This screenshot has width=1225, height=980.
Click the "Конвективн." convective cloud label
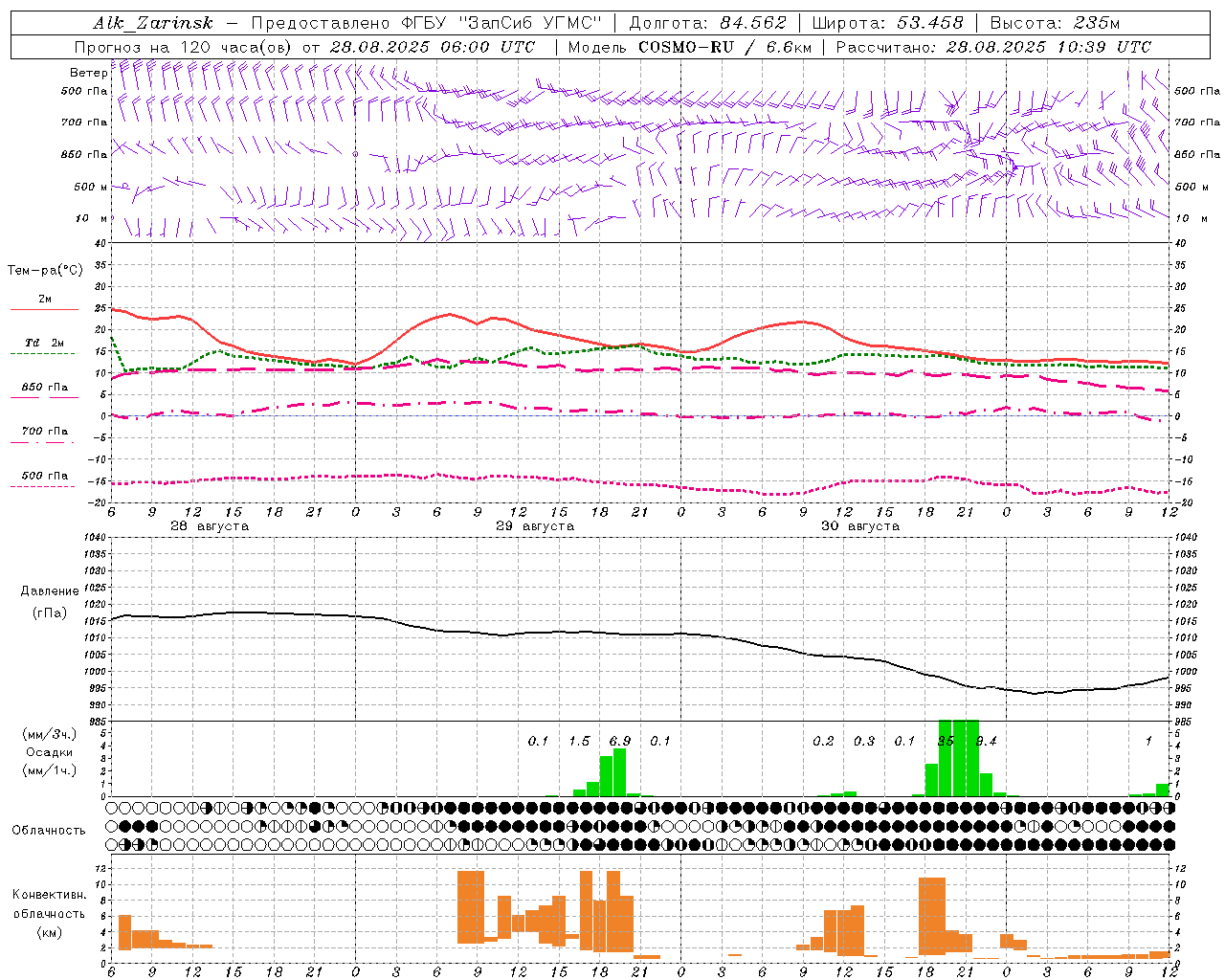50,895
